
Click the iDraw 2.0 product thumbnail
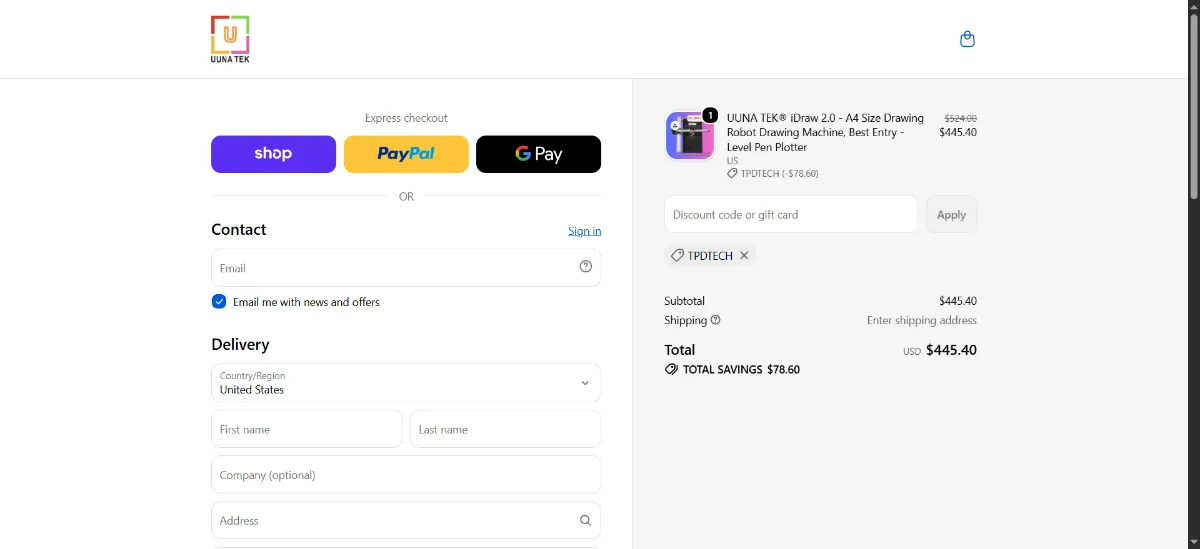pyautogui.click(x=690, y=136)
